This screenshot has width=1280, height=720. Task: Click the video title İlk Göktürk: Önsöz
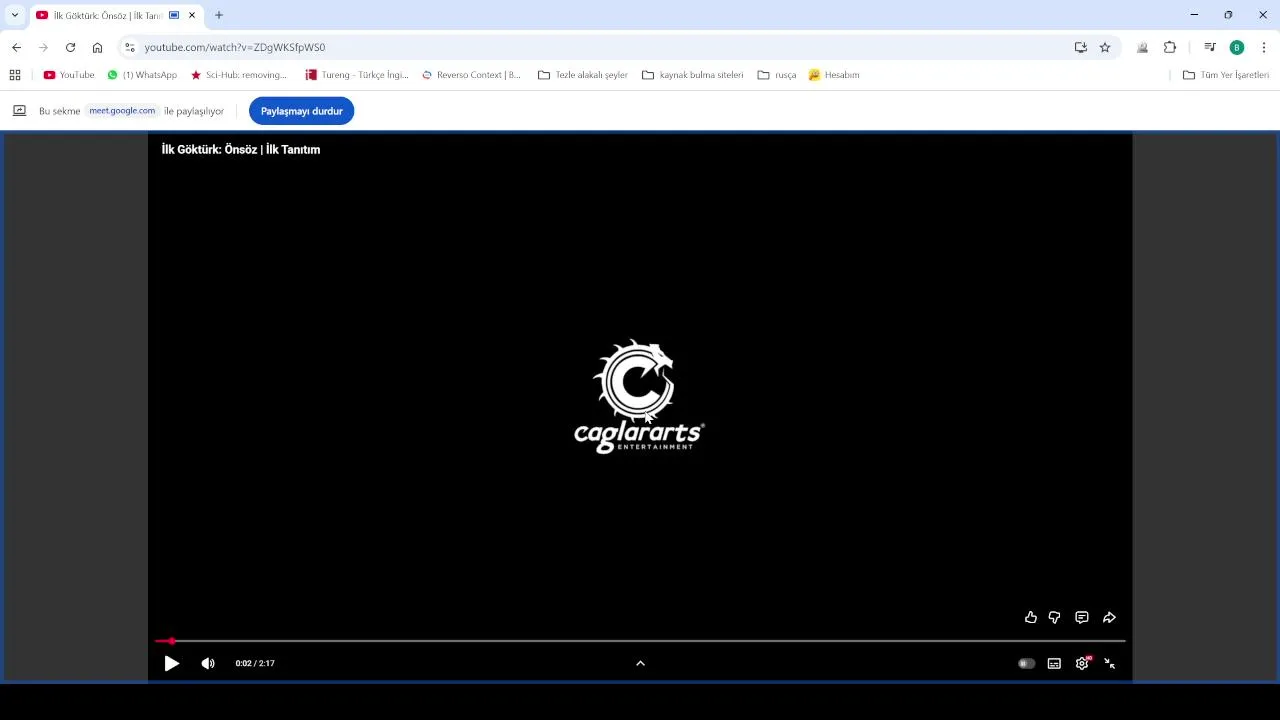[x=241, y=149]
